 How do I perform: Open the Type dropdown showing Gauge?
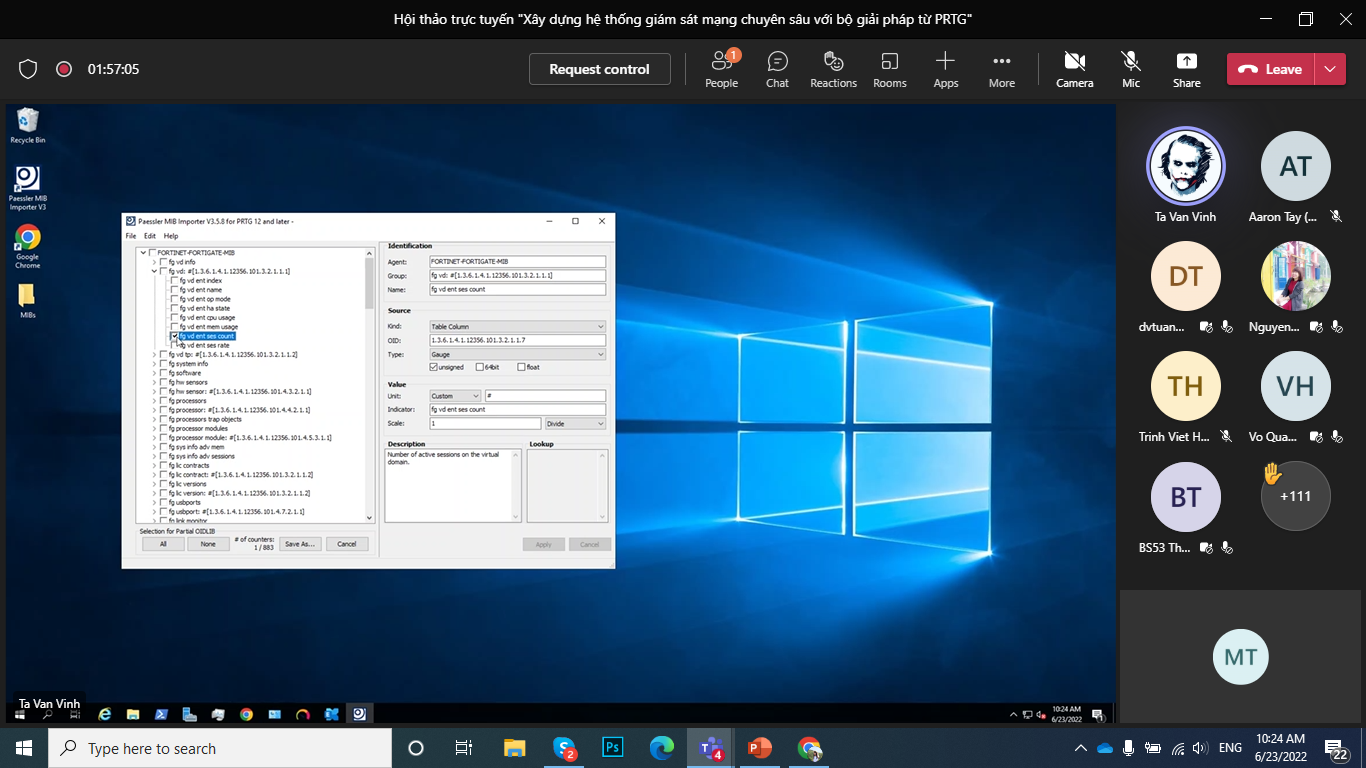pos(518,354)
